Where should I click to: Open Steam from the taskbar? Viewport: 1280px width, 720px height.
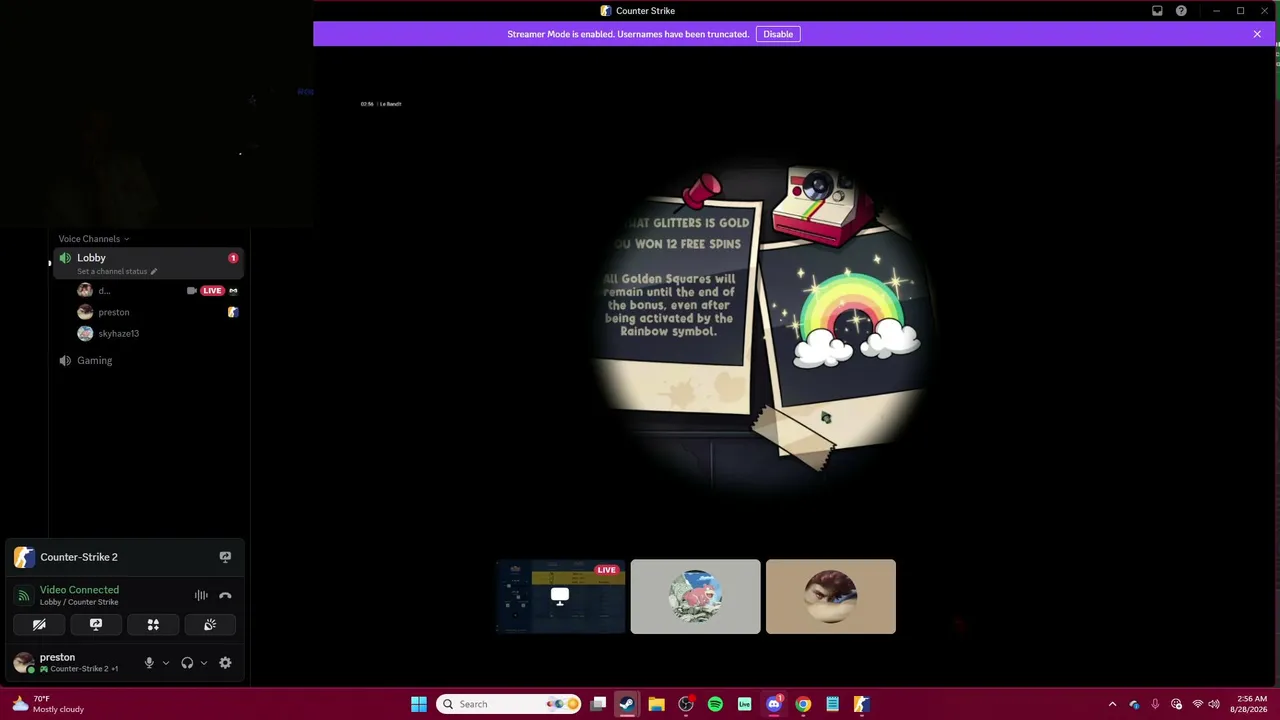(x=627, y=704)
